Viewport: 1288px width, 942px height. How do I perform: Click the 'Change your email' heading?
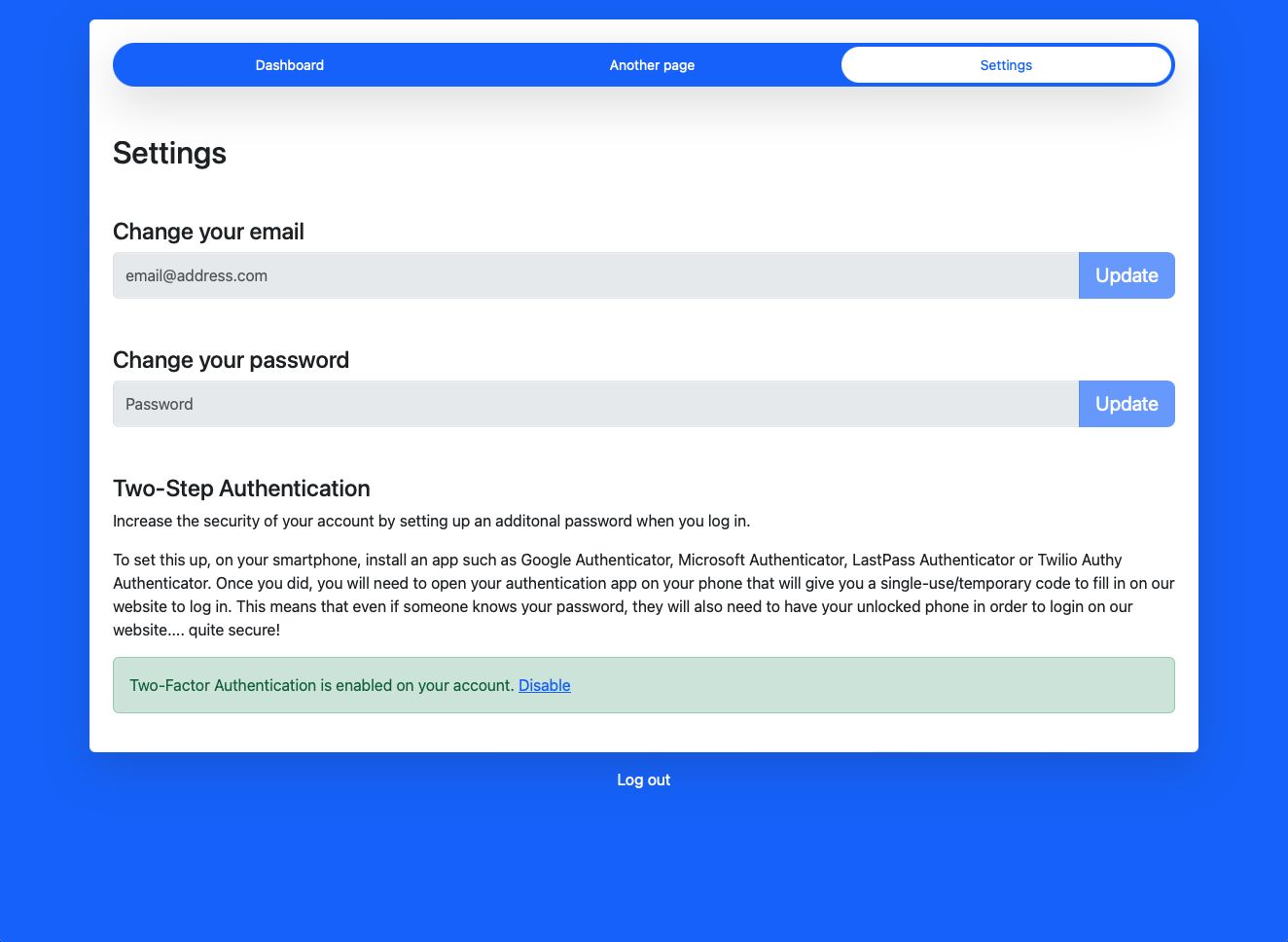click(208, 232)
